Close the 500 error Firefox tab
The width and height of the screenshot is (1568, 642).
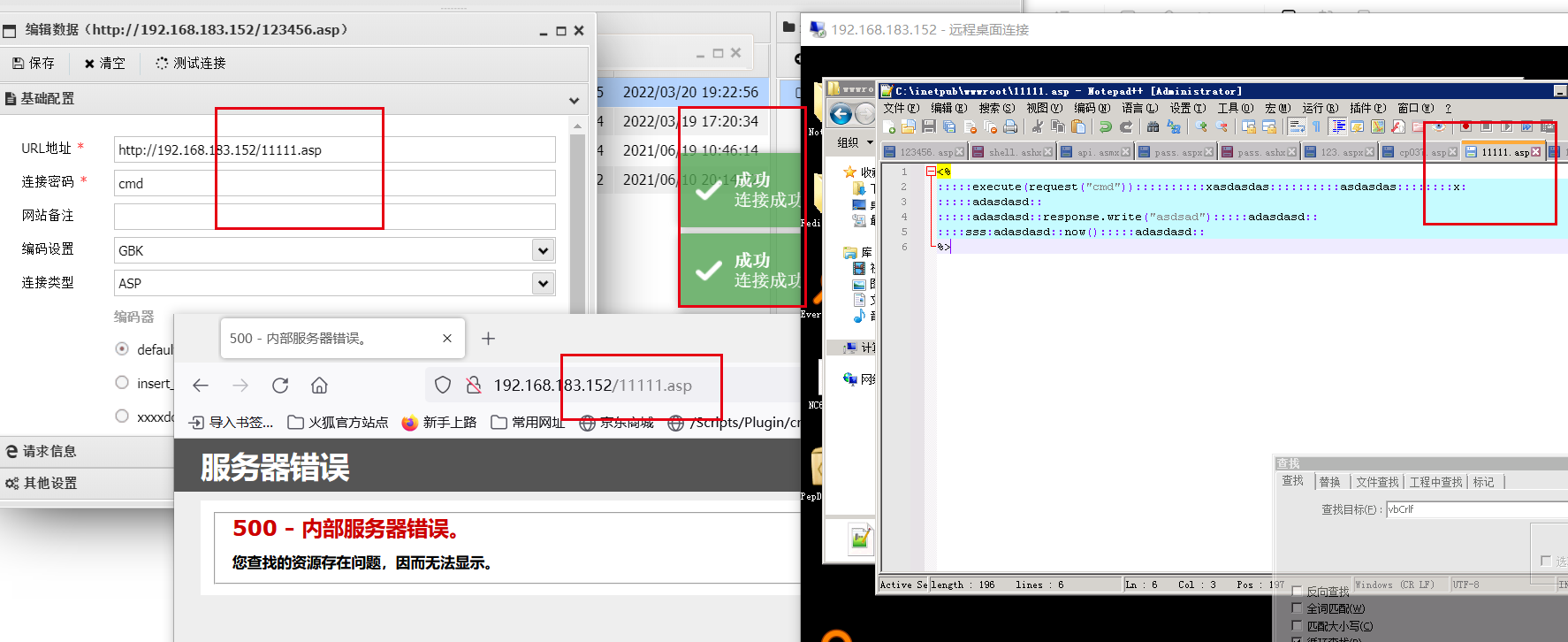click(447, 338)
